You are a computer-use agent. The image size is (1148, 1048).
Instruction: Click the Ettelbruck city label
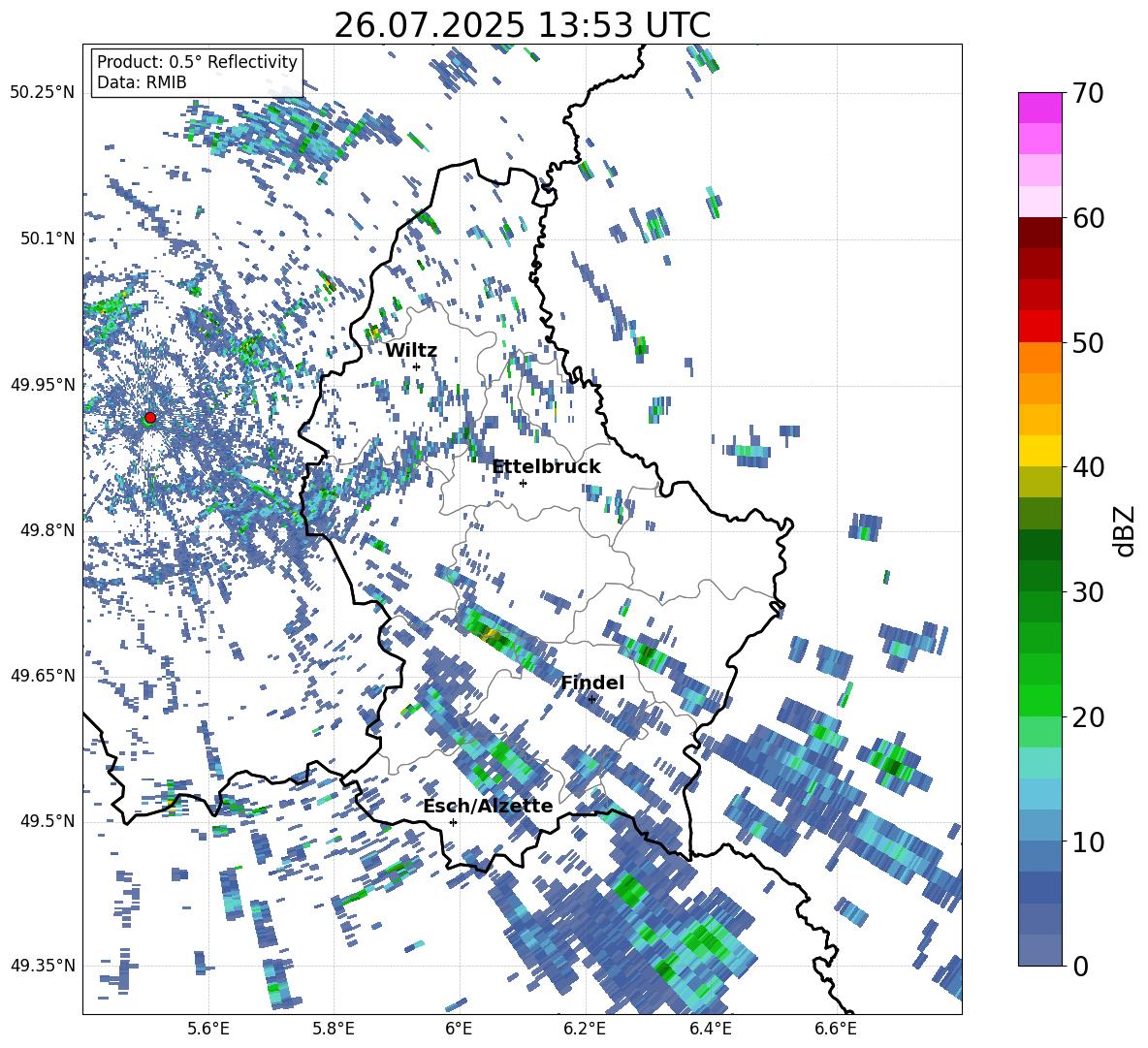(546, 466)
